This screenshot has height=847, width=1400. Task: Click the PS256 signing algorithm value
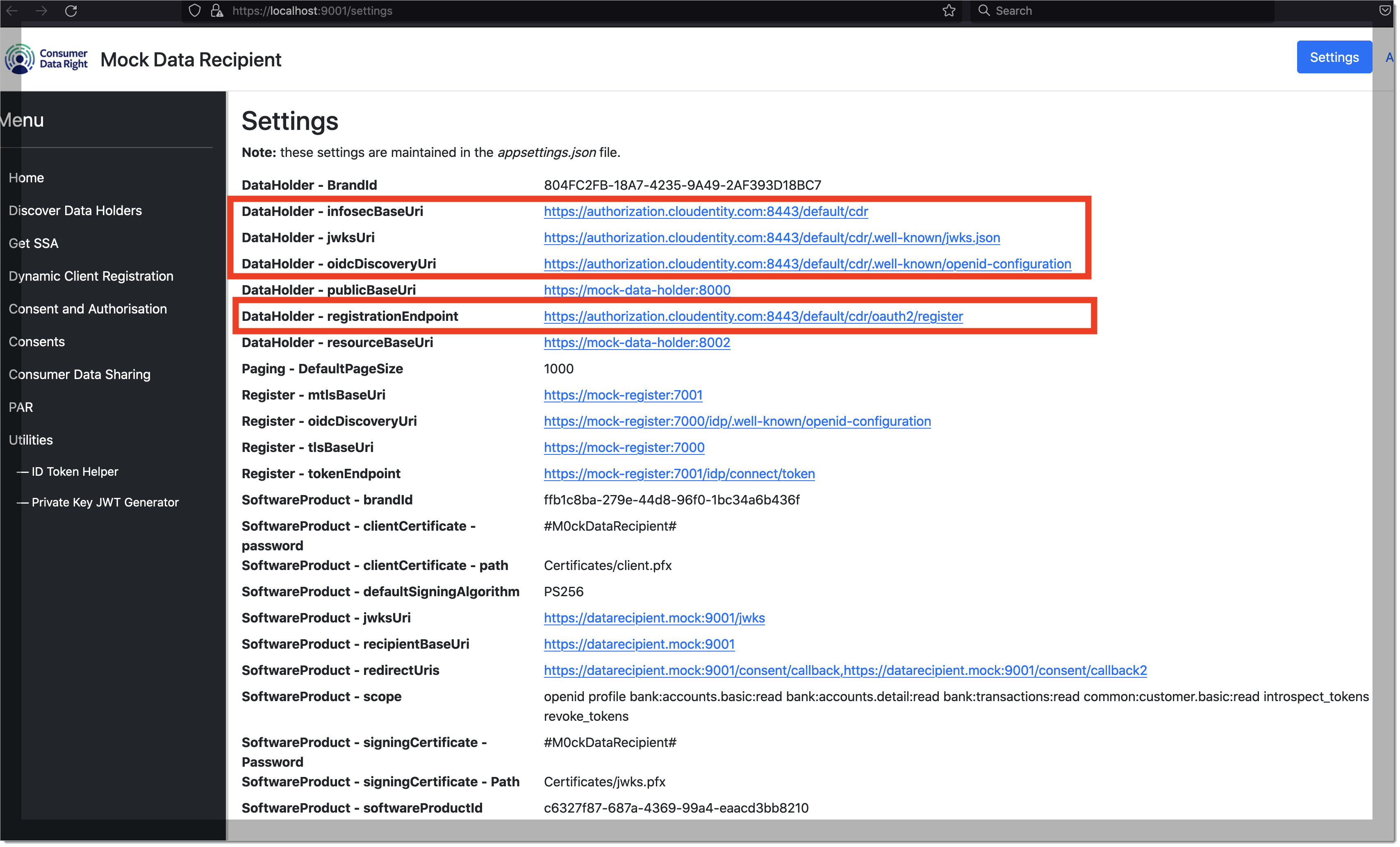(564, 592)
